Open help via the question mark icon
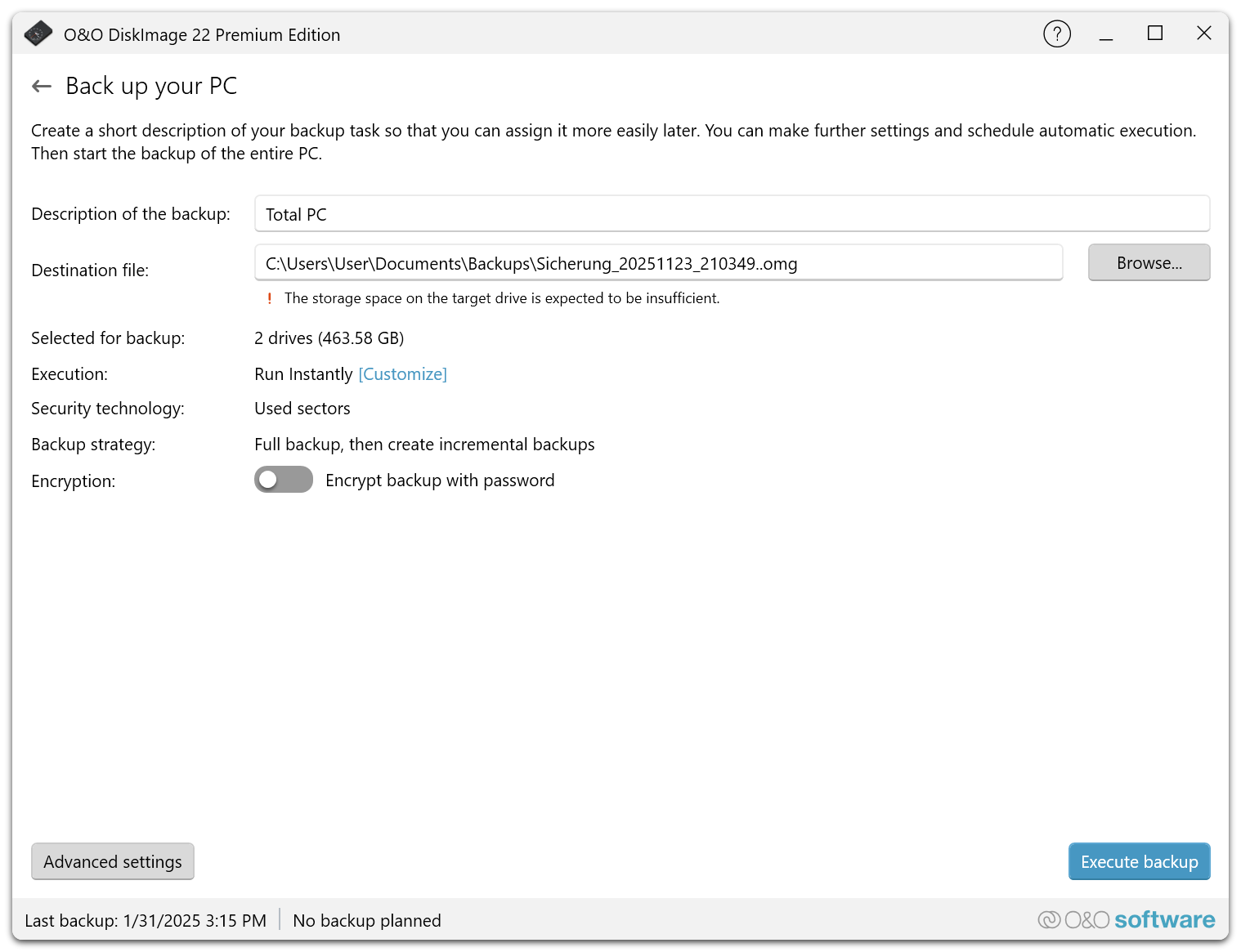This screenshot has width=1241, height=952. coord(1056,34)
